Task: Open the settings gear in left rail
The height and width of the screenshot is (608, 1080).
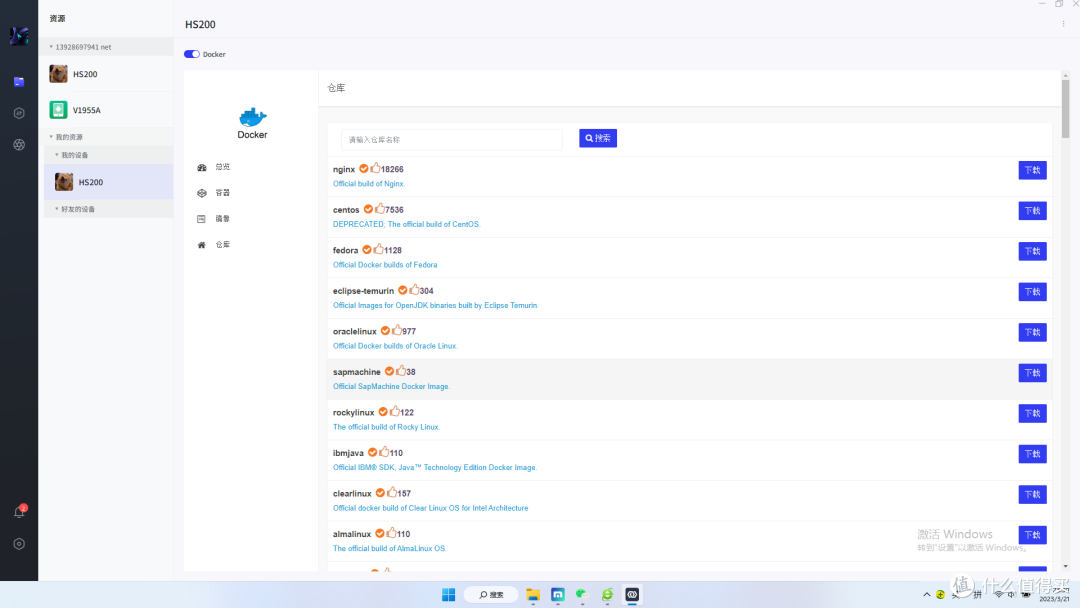Action: click(19, 544)
